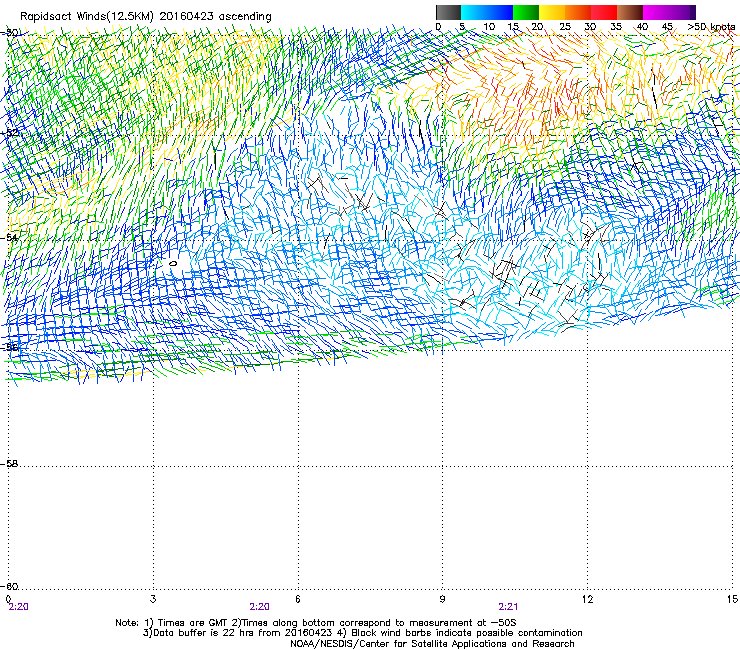Click the '12' longitude axis label
The width and height of the screenshot is (740, 650).
tap(587, 599)
